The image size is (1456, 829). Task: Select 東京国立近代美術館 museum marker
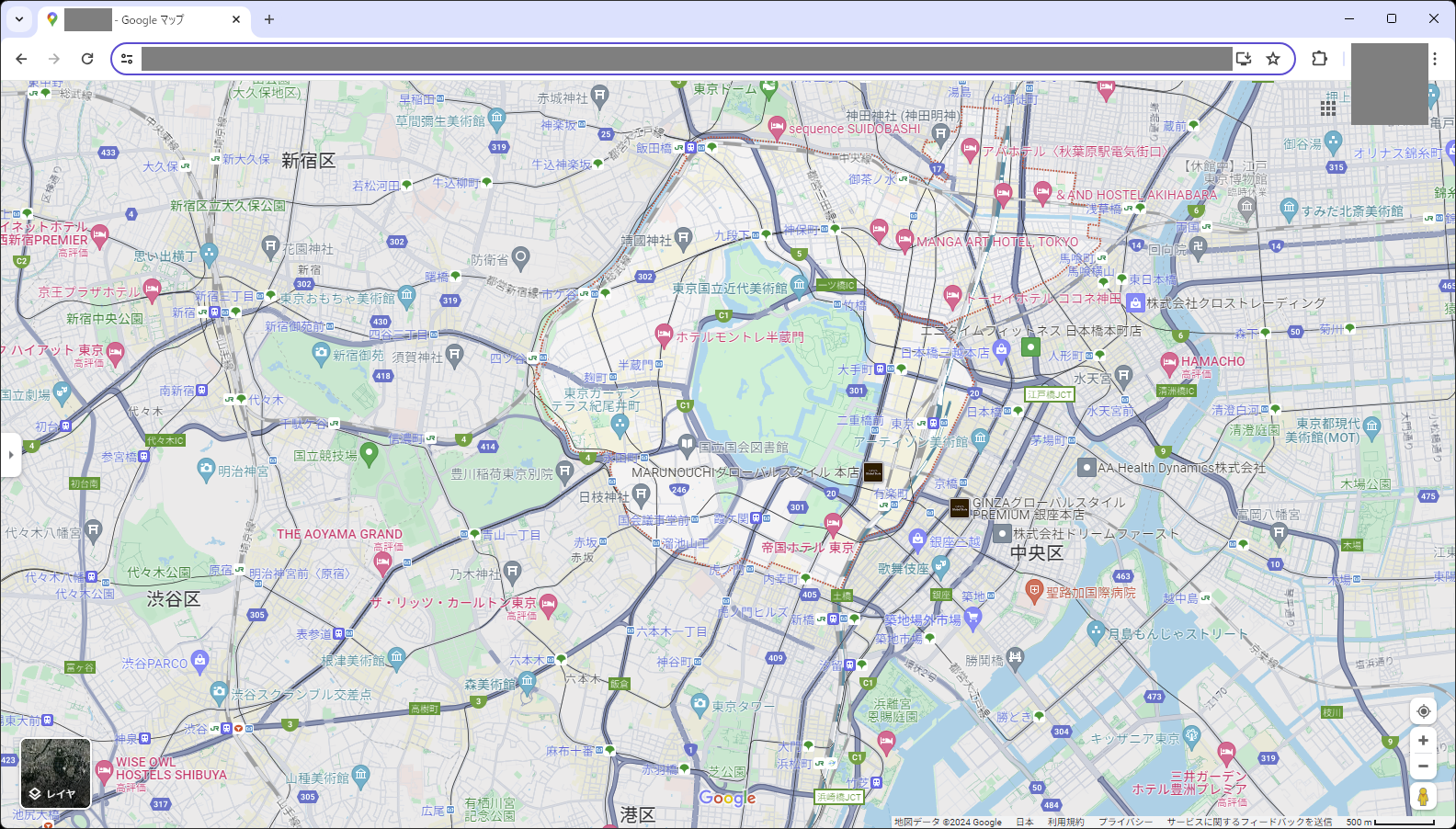(x=799, y=286)
